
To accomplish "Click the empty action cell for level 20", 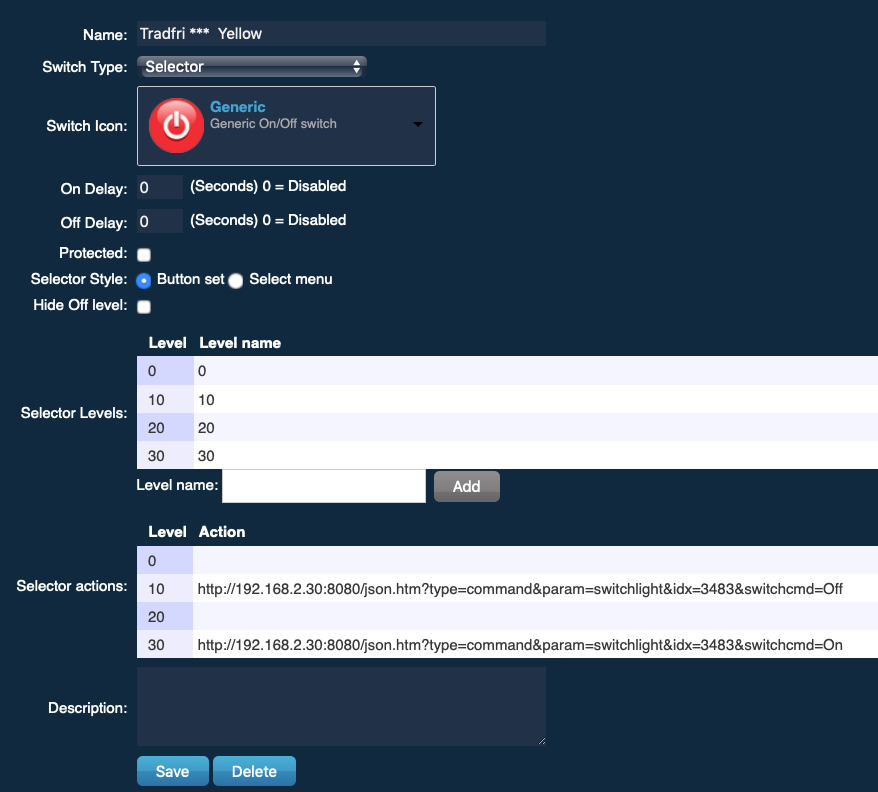I will (535, 616).
